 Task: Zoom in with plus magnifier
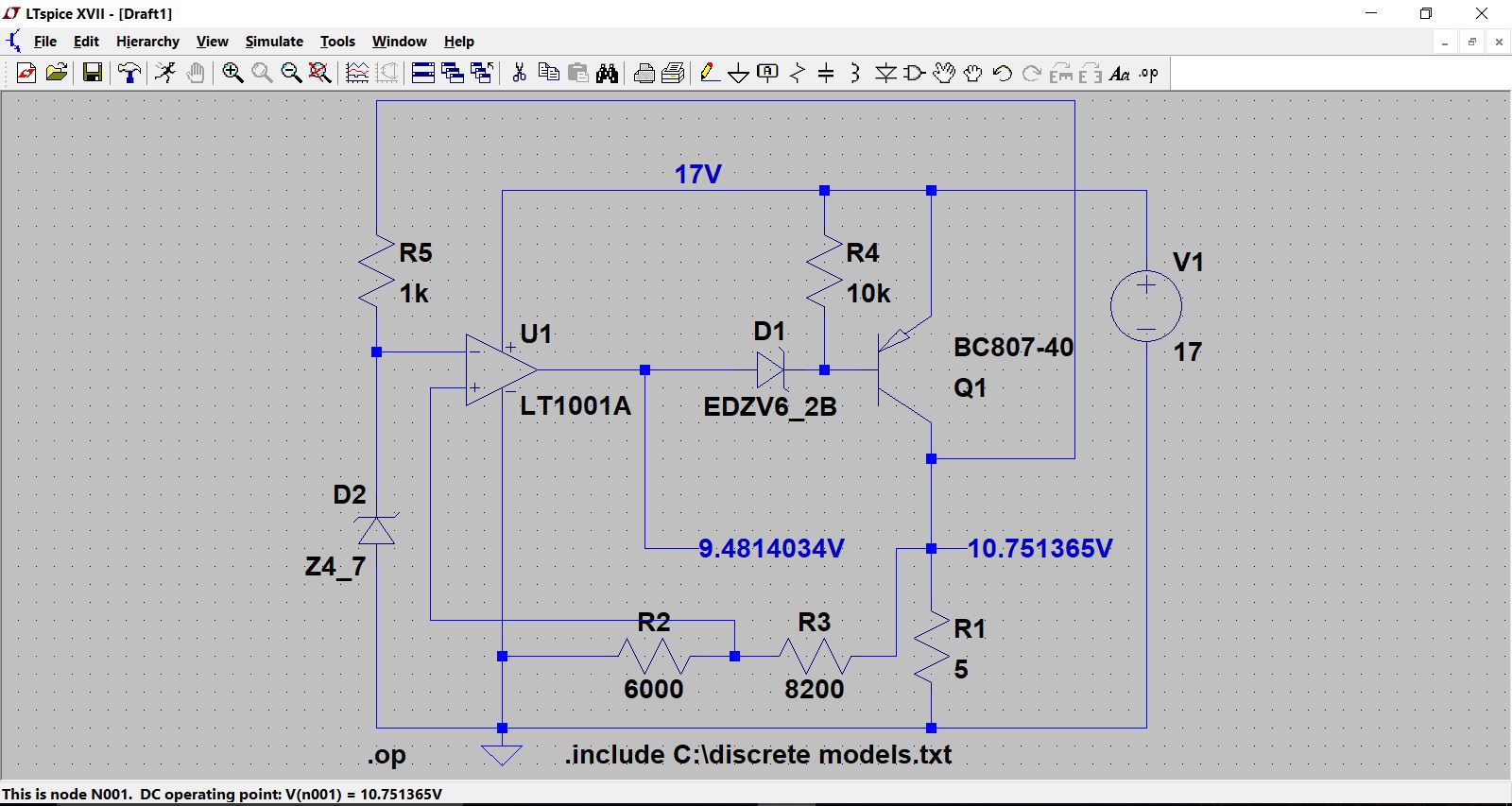click(232, 73)
